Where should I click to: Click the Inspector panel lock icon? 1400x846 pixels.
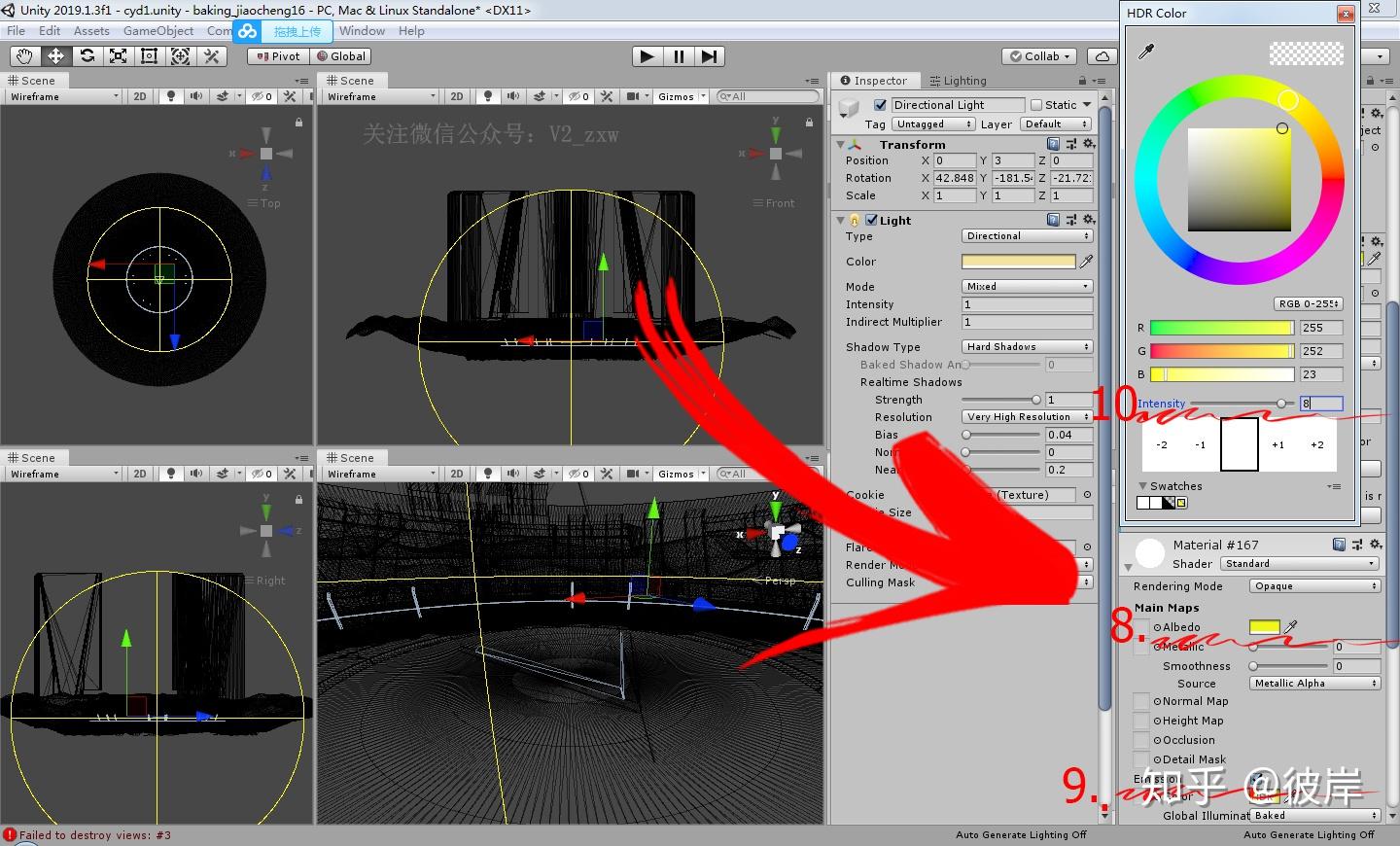[x=1082, y=81]
